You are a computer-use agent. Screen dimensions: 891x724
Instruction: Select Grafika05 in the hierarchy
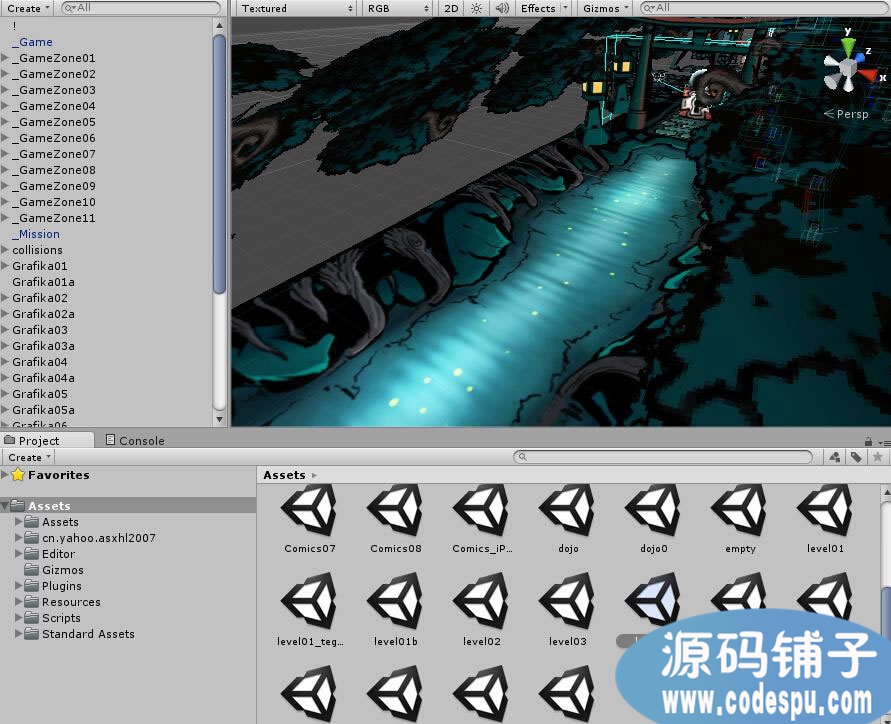pyautogui.click(x=40, y=393)
